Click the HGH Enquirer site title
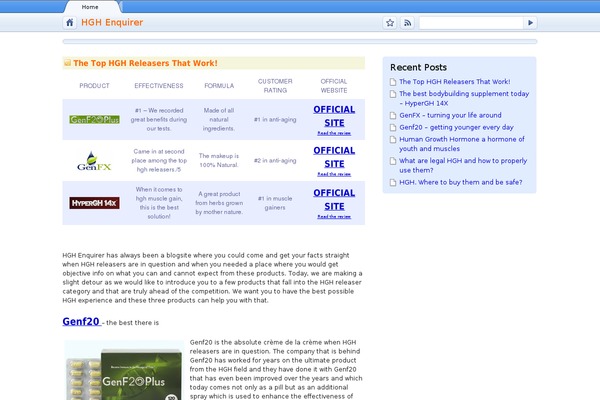600x400 pixels. point(112,23)
